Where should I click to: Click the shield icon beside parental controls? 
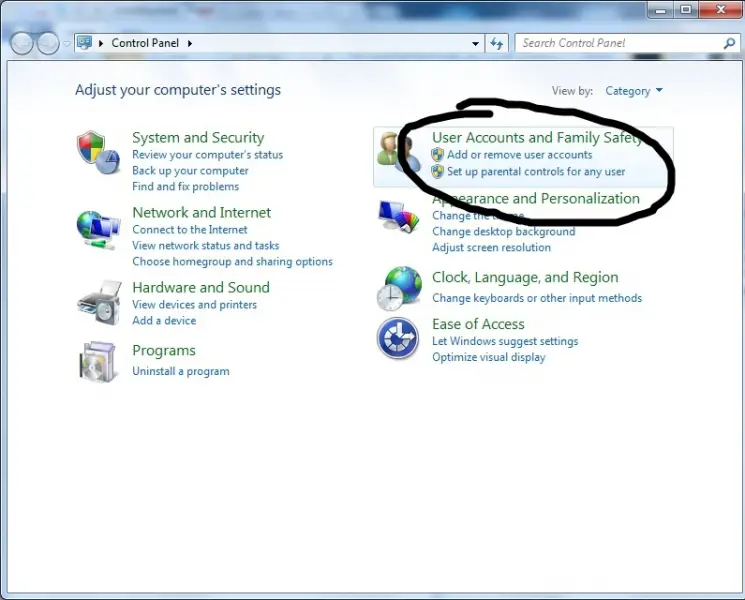(x=438, y=171)
